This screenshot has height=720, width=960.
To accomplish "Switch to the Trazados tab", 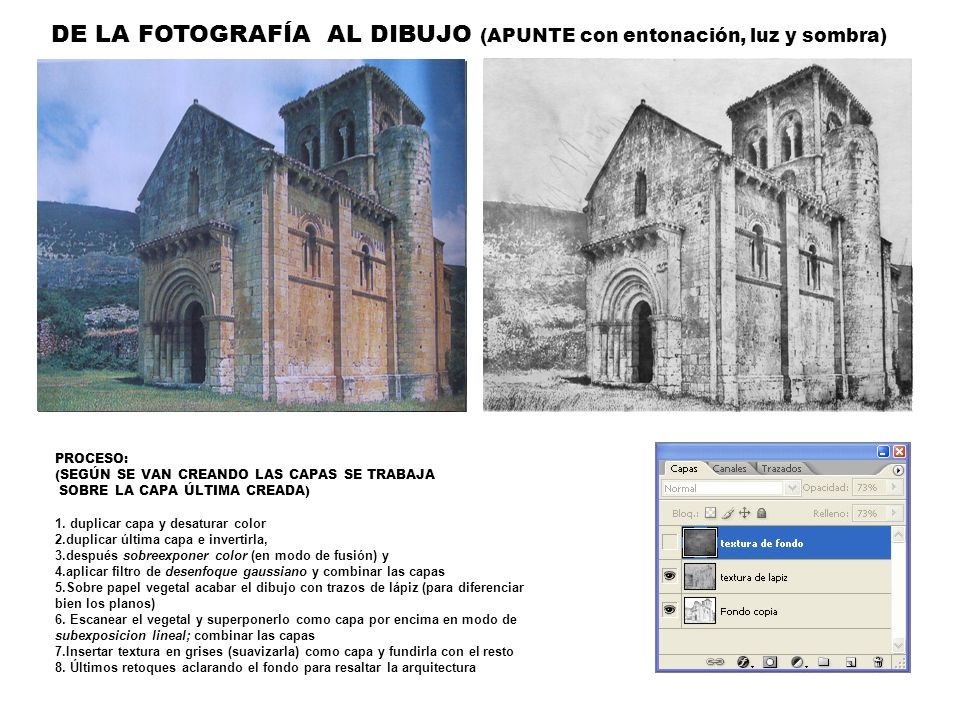I will point(781,468).
